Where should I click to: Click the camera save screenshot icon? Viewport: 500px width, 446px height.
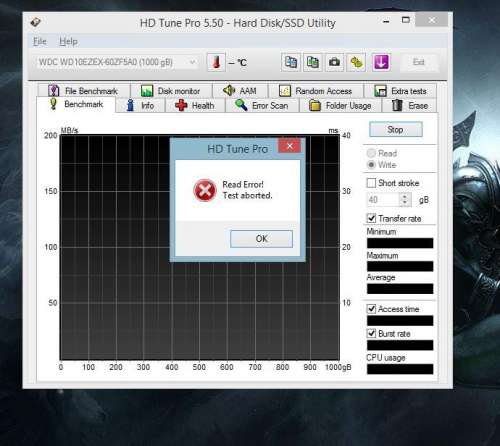click(334, 62)
